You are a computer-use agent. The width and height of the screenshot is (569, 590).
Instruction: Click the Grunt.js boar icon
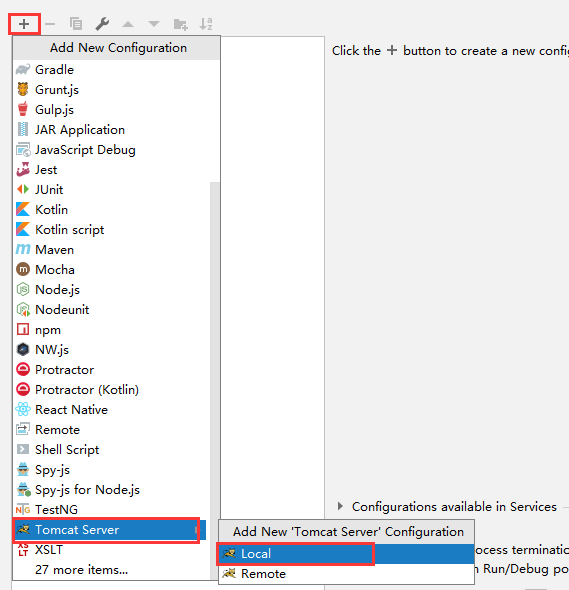pos(23,90)
